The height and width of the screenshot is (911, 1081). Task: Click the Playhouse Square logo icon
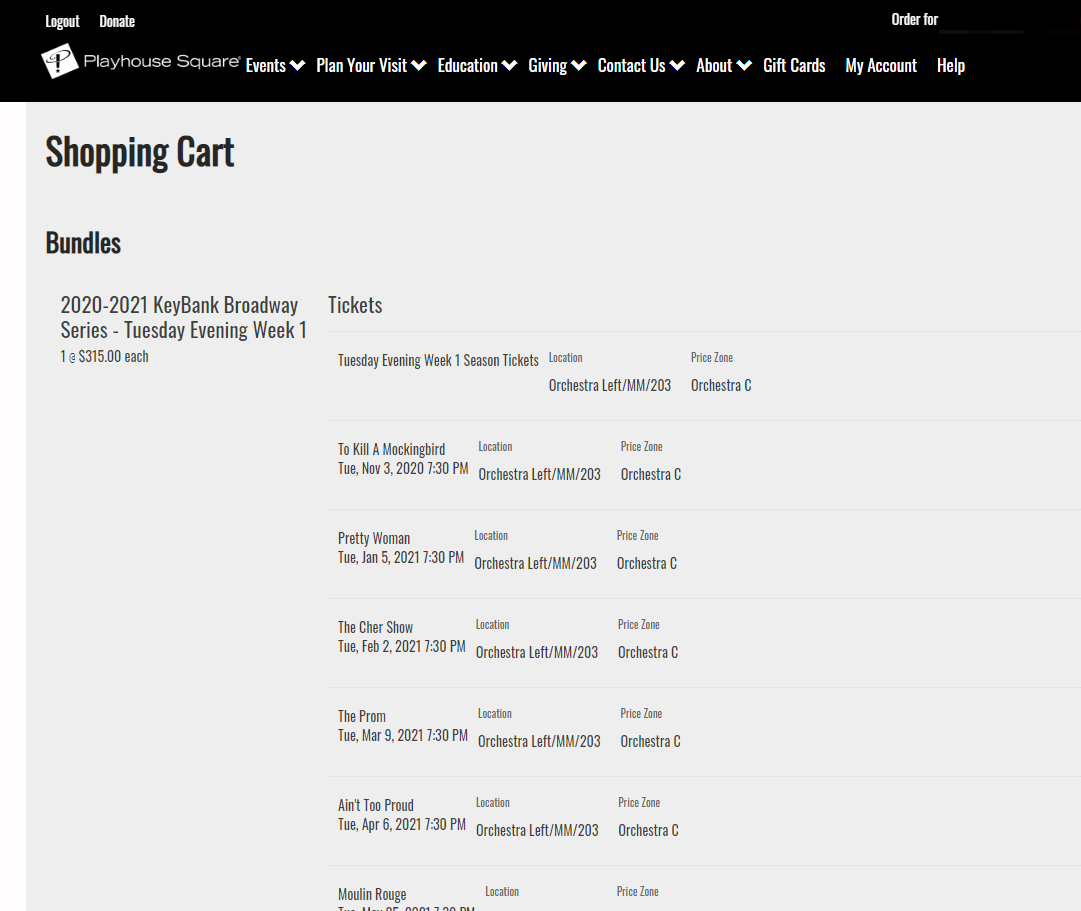point(59,61)
